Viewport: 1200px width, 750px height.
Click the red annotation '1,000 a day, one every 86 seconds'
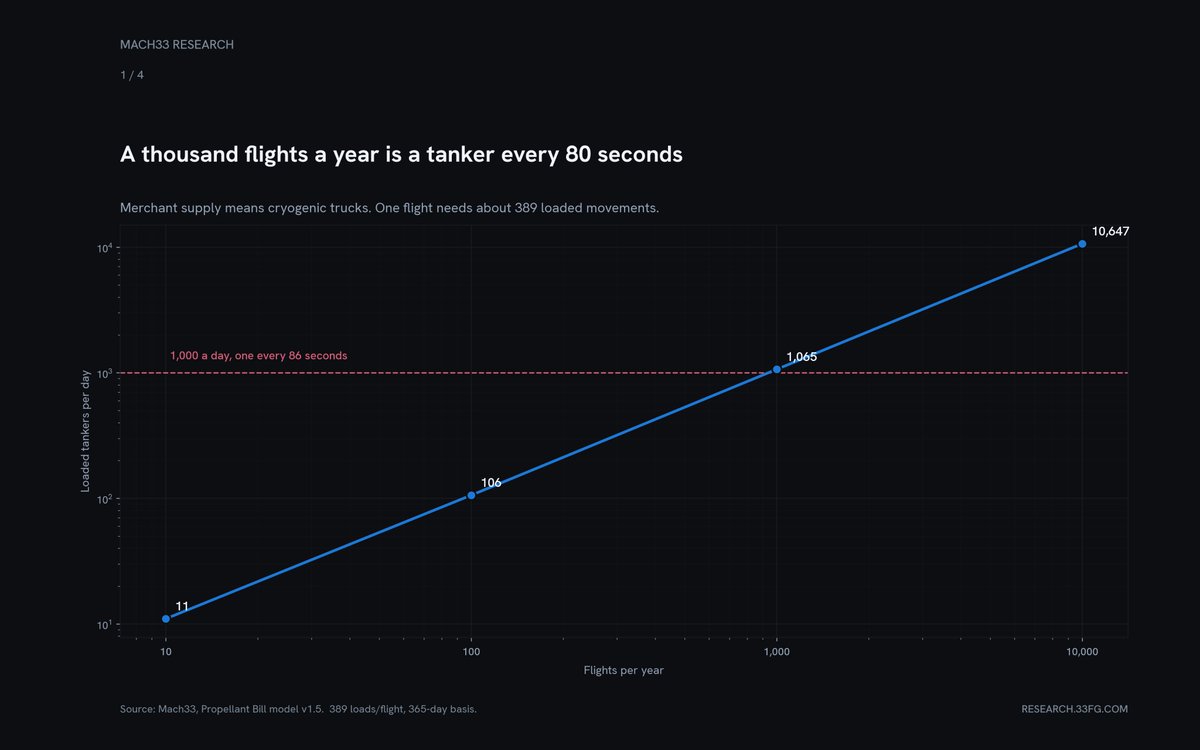click(259, 355)
